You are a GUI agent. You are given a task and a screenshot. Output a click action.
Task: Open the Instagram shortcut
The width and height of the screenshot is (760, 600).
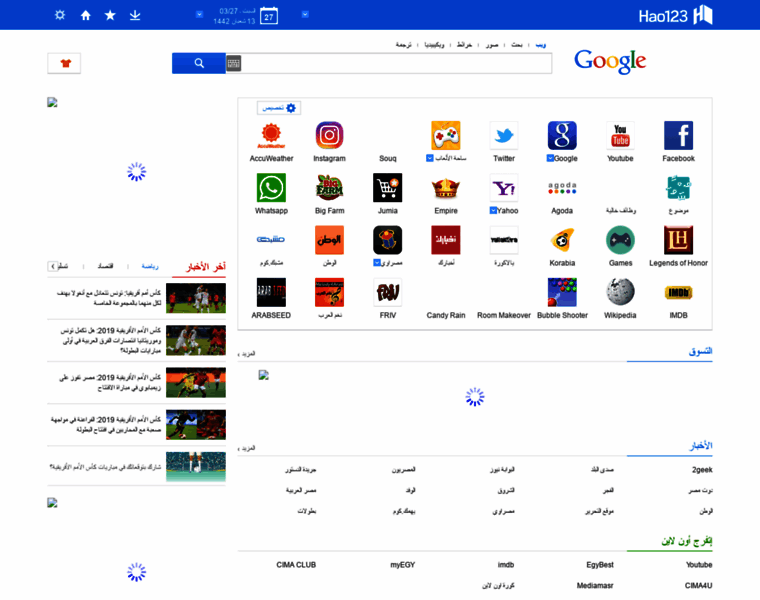330,135
